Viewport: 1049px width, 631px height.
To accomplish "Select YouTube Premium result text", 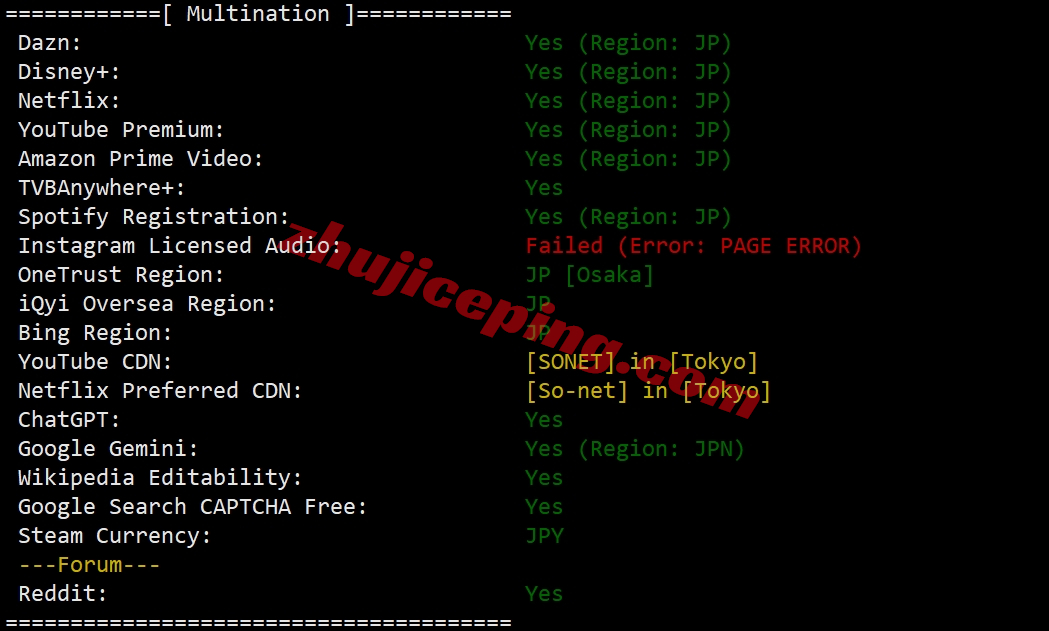I will (628, 130).
